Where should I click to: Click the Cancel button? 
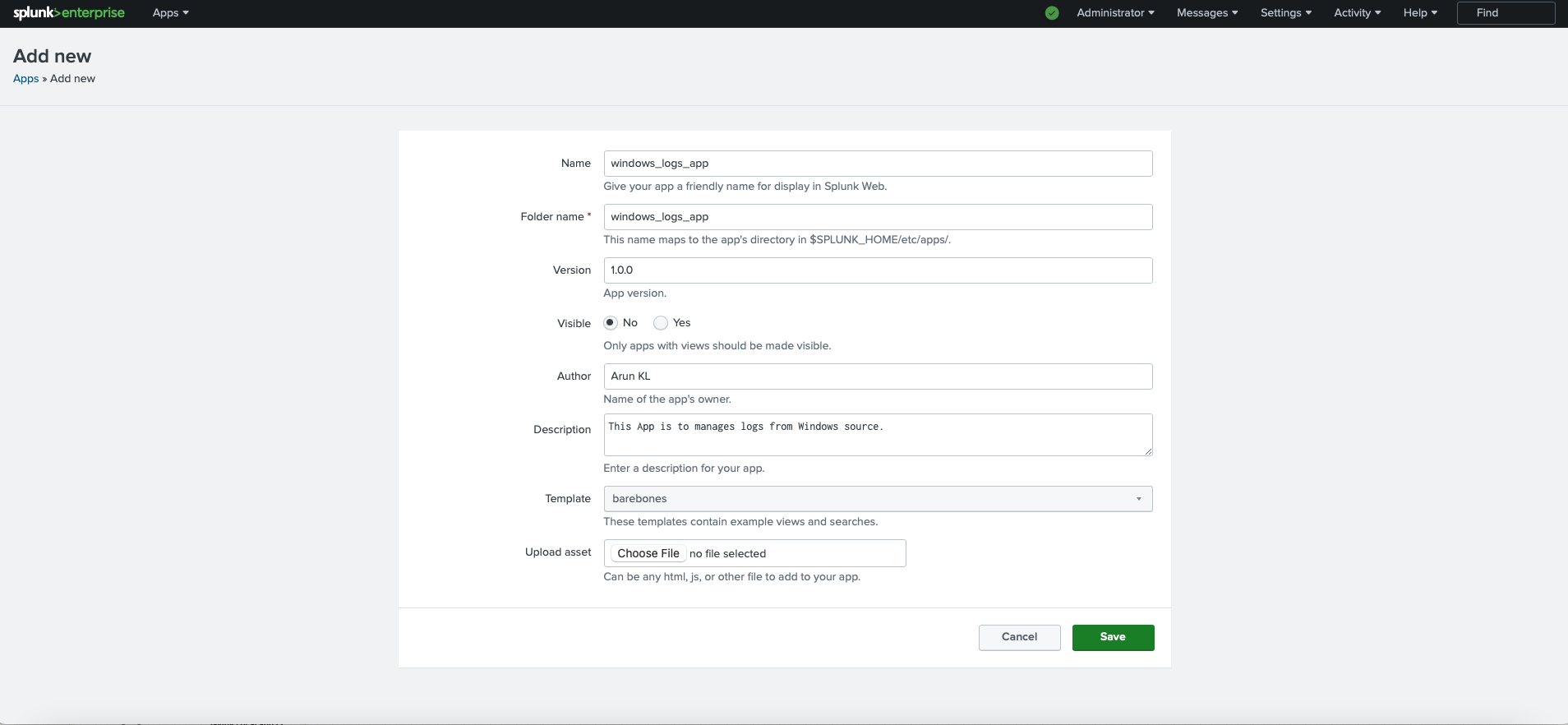coord(1019,637)
